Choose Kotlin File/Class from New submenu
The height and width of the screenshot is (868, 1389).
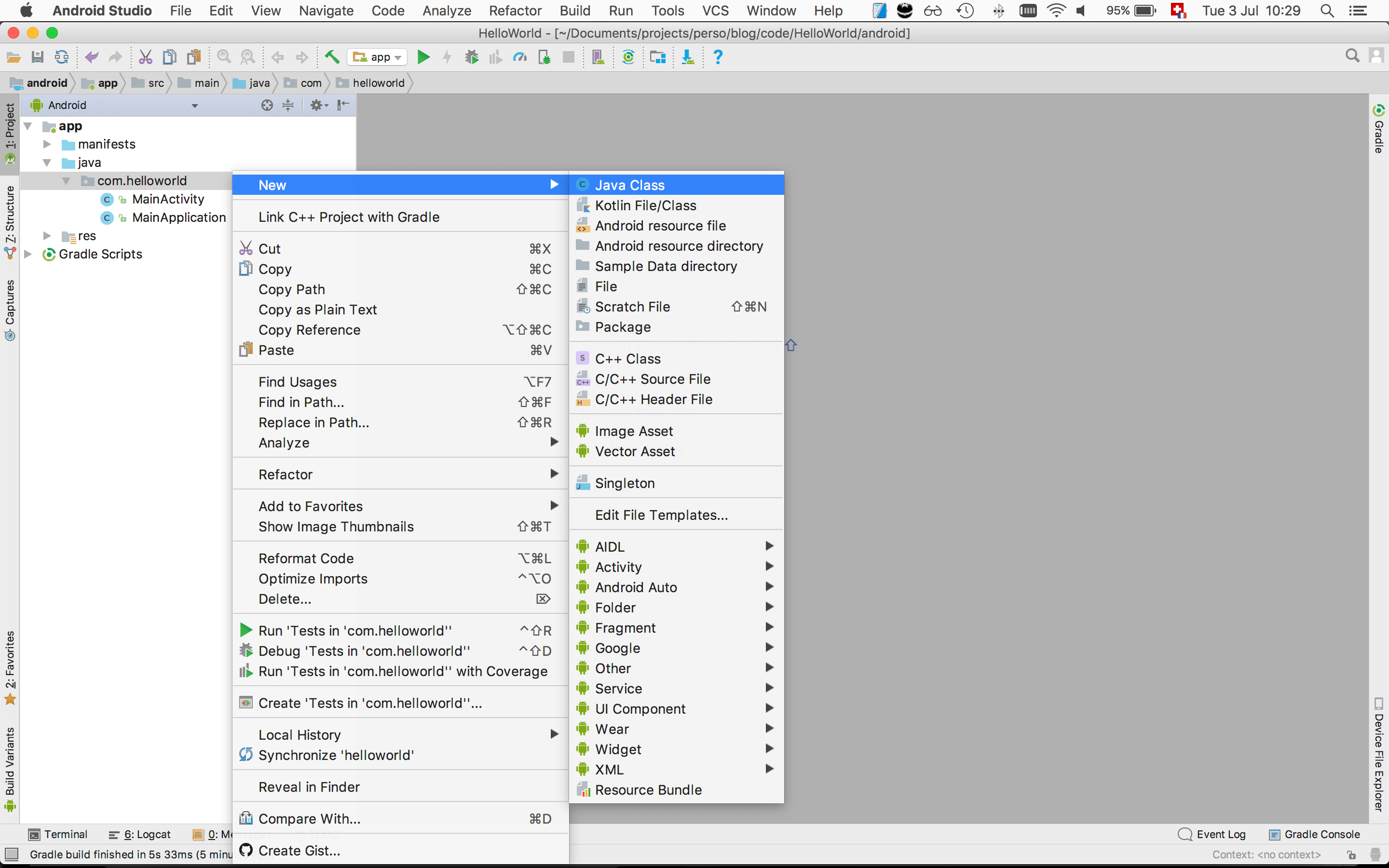pos(677,205)
